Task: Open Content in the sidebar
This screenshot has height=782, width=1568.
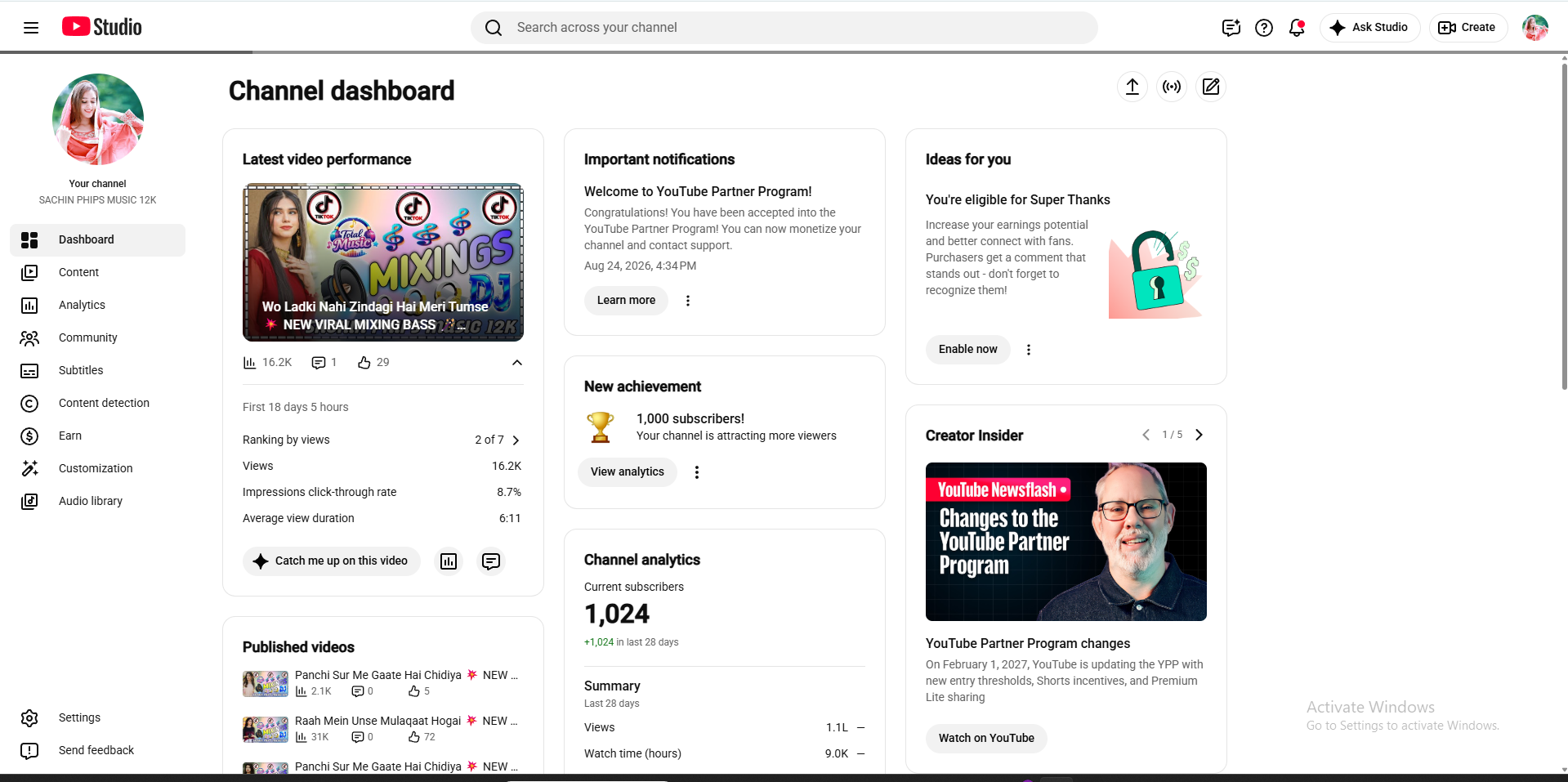Action: point(98,273)
